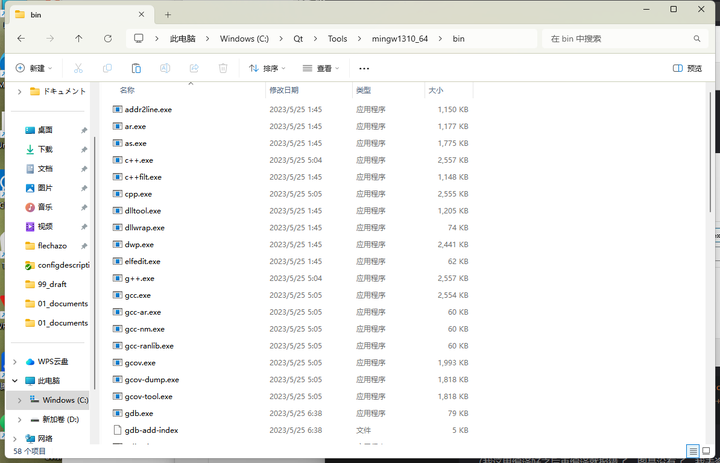Click the search magnifier icon
This screenshot has width=720, height=463.
coord(697,39)
